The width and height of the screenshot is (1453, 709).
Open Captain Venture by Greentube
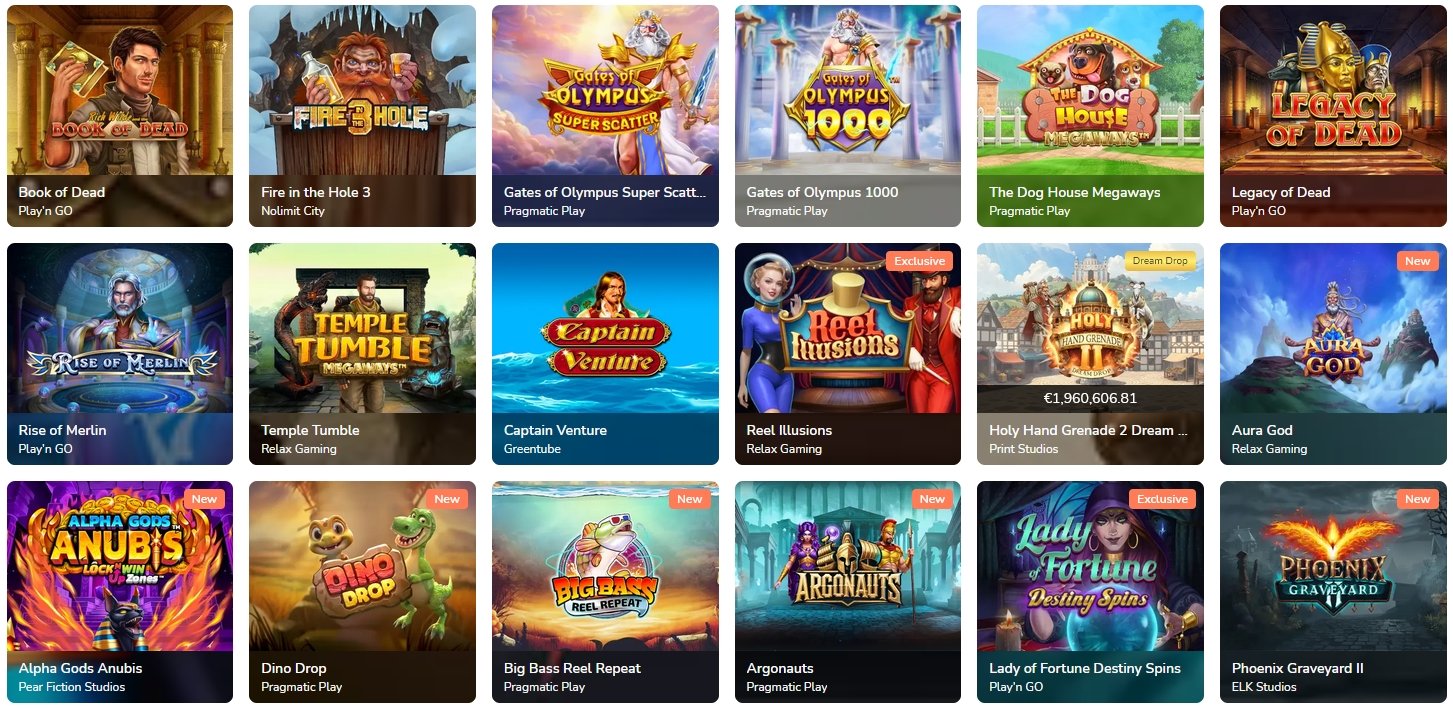[x=605, y=354]
